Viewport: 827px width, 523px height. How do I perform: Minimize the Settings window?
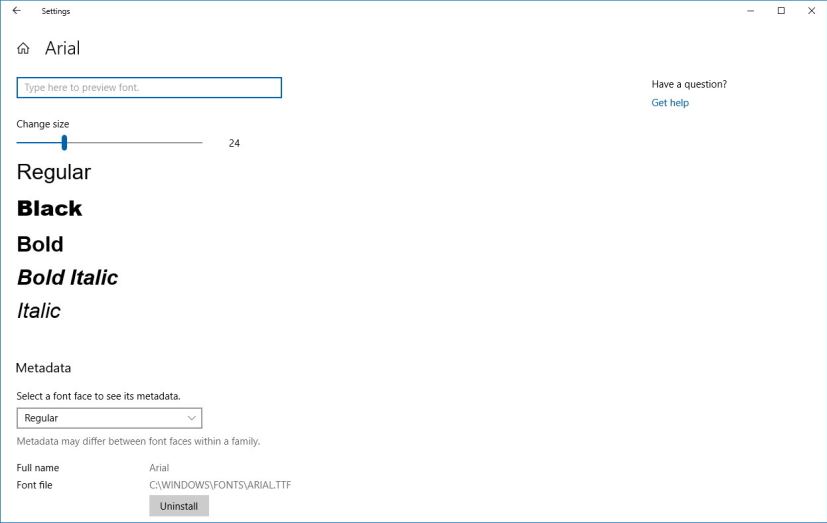751,11
